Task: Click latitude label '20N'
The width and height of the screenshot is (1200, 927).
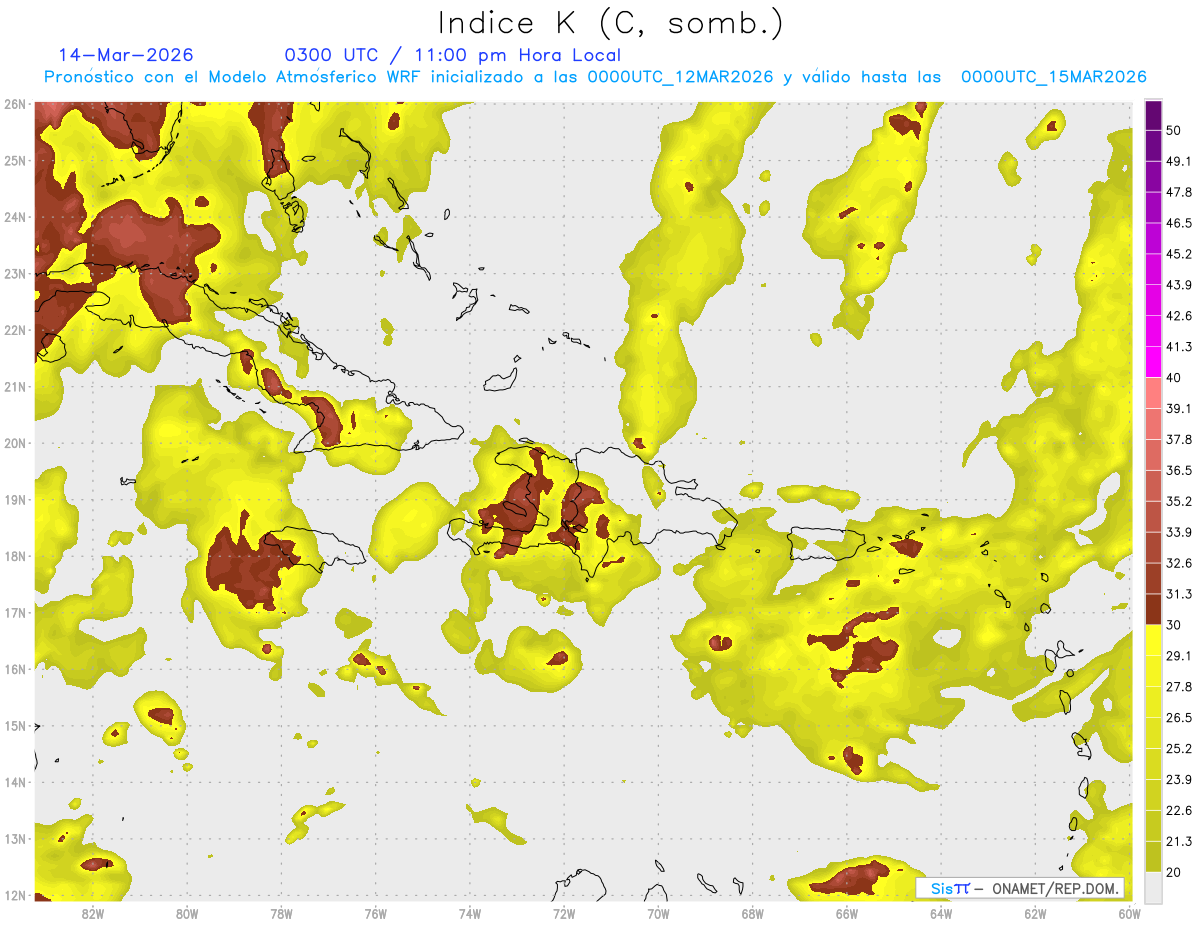Action: [x=14, y=443]
